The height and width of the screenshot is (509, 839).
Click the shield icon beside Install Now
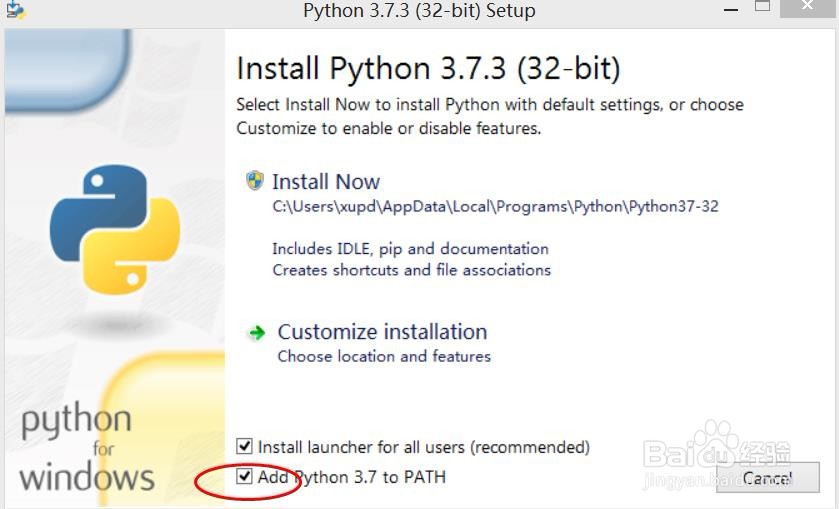(255, 181)
